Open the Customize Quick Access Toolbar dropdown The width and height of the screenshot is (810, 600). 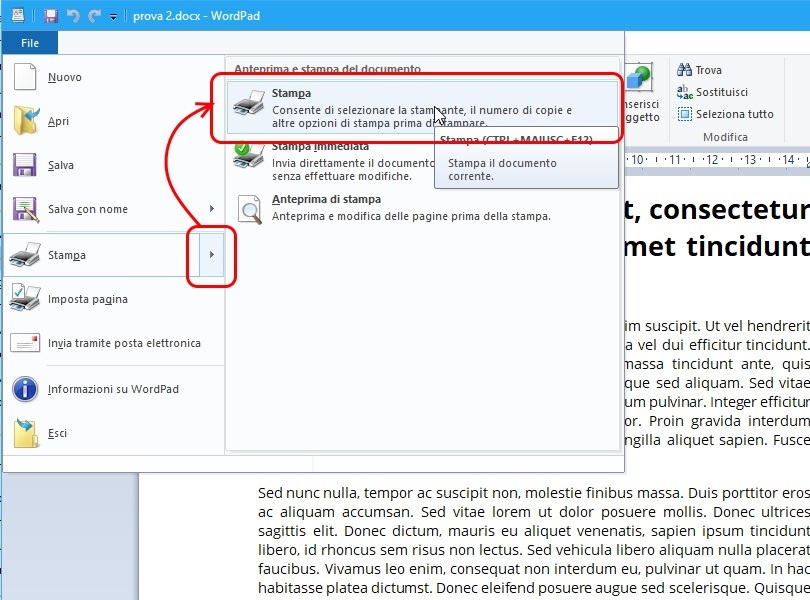coord(113,17)
